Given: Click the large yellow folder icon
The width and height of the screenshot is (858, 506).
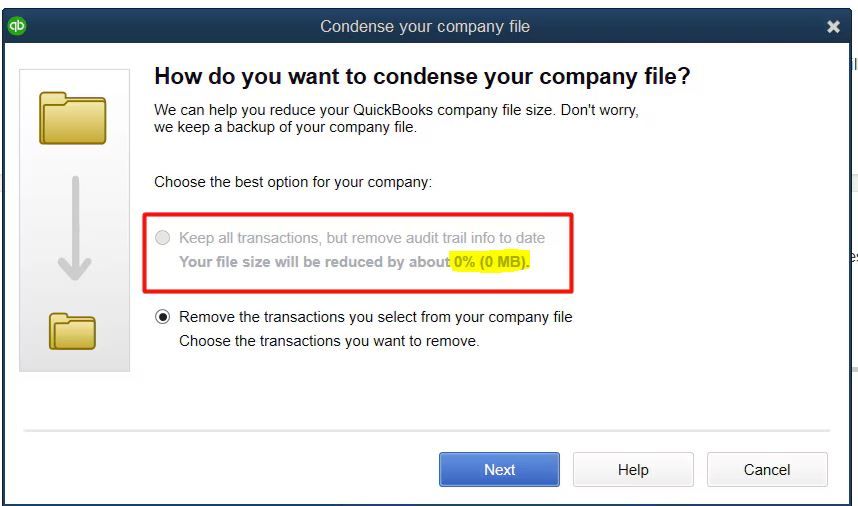Looking at the screenshot, I should click(x=72, y=118).
